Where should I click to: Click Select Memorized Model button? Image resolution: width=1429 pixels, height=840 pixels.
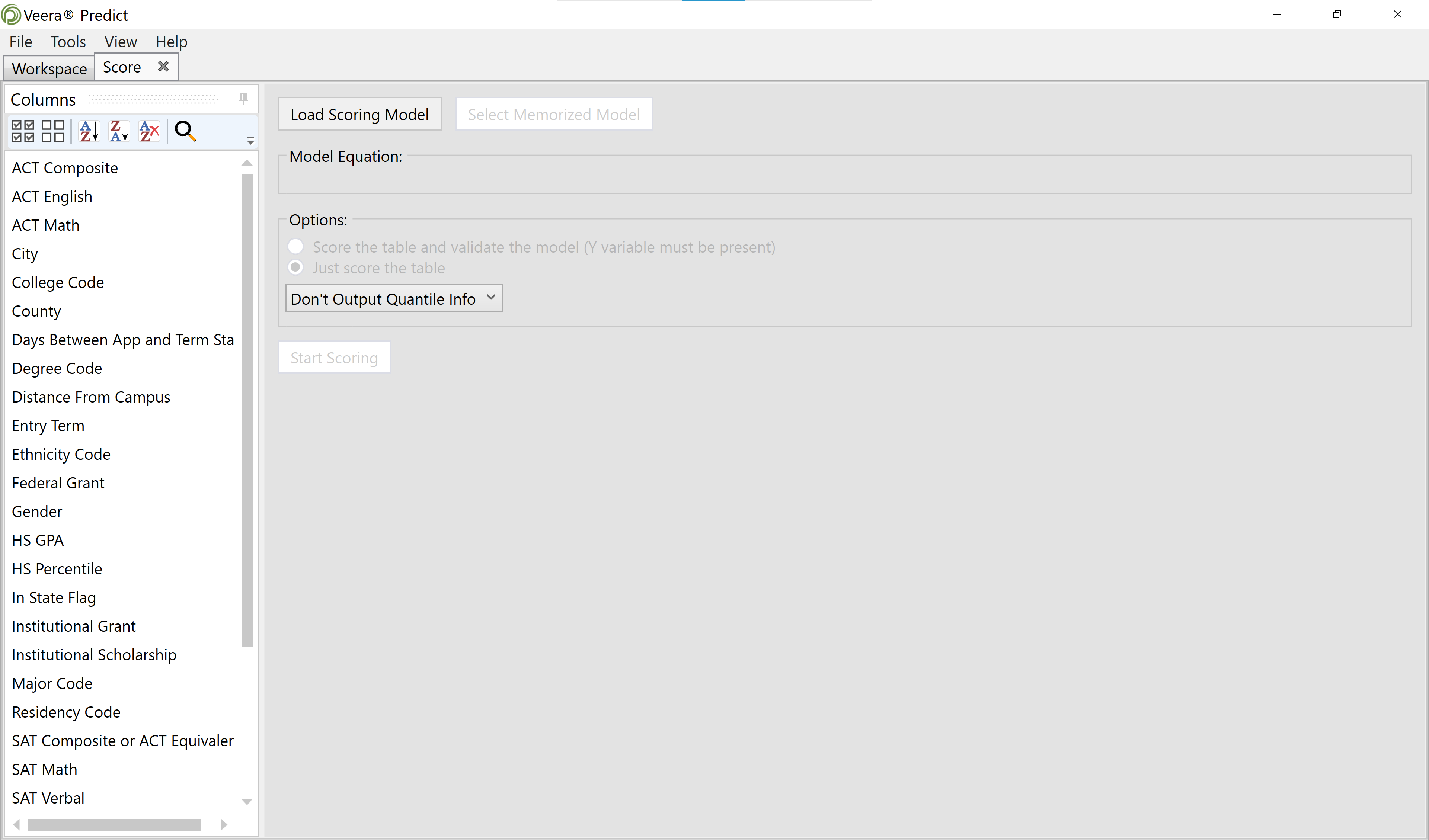[x=554, y=114]
